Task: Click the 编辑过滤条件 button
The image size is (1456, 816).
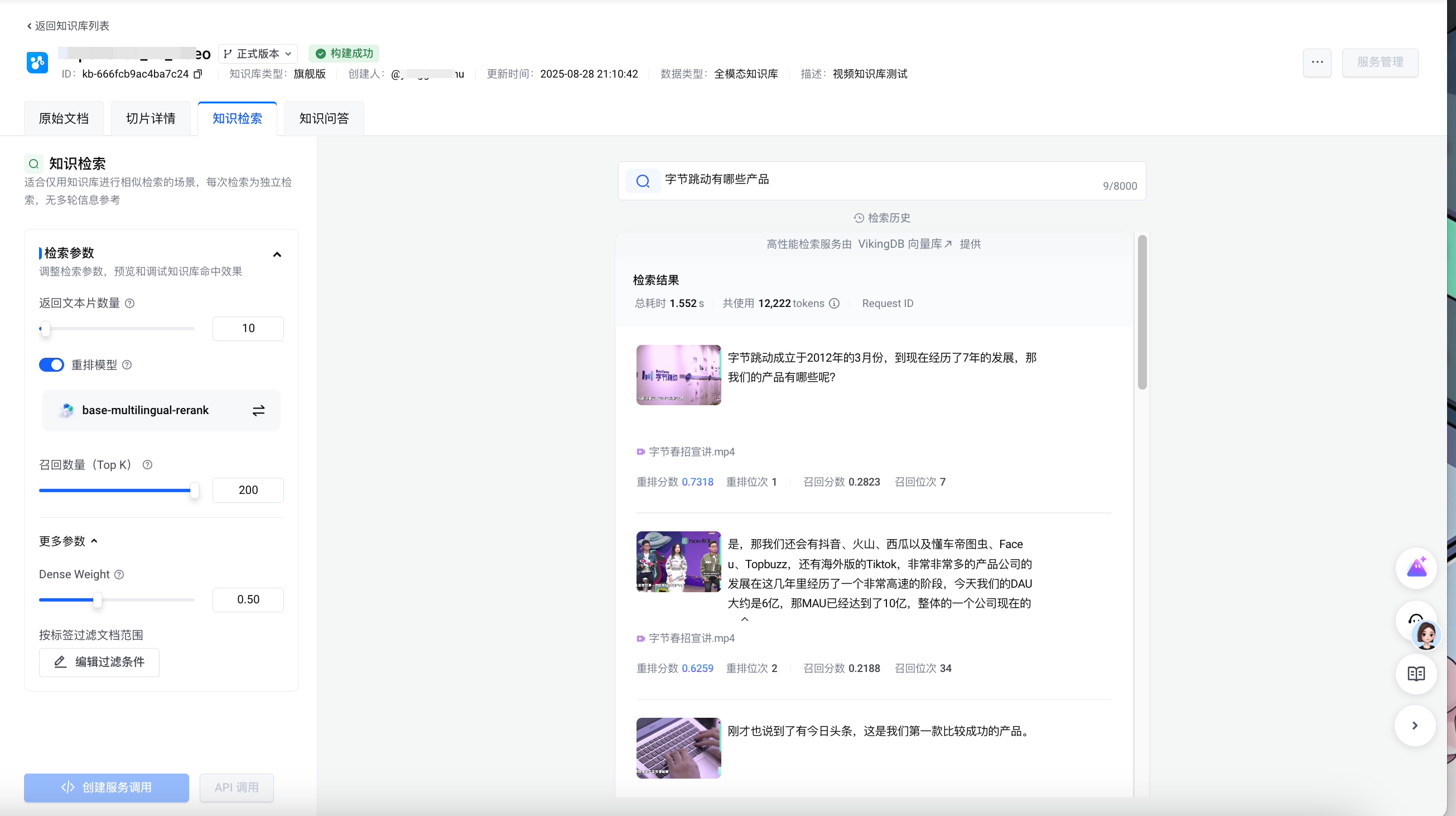Action: [99, 662]
